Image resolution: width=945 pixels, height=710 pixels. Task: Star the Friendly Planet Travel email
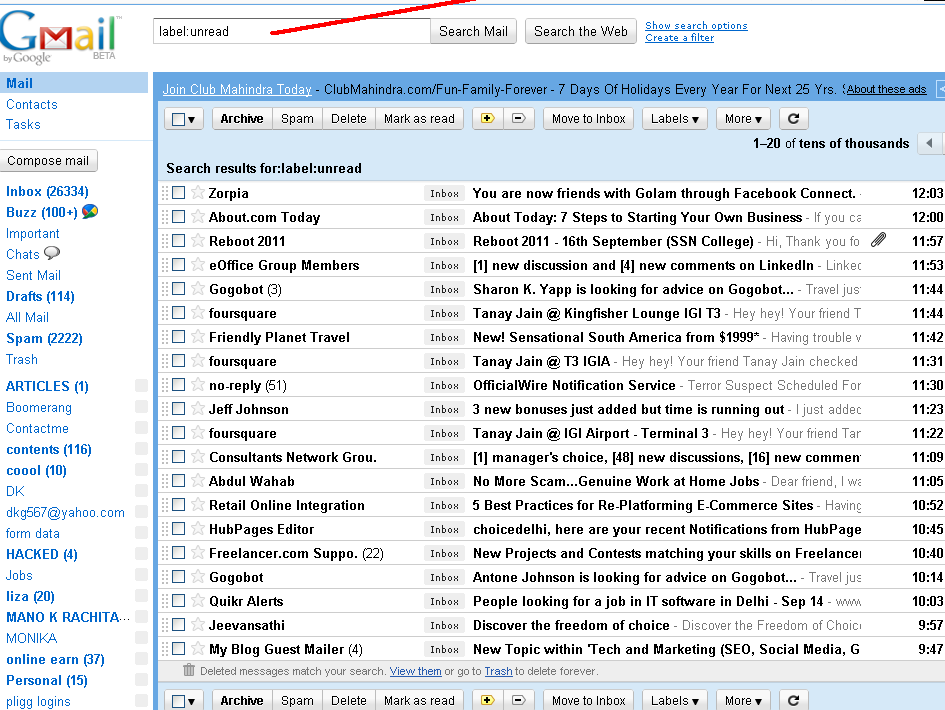pyautogui.click(x=198, y=336)
